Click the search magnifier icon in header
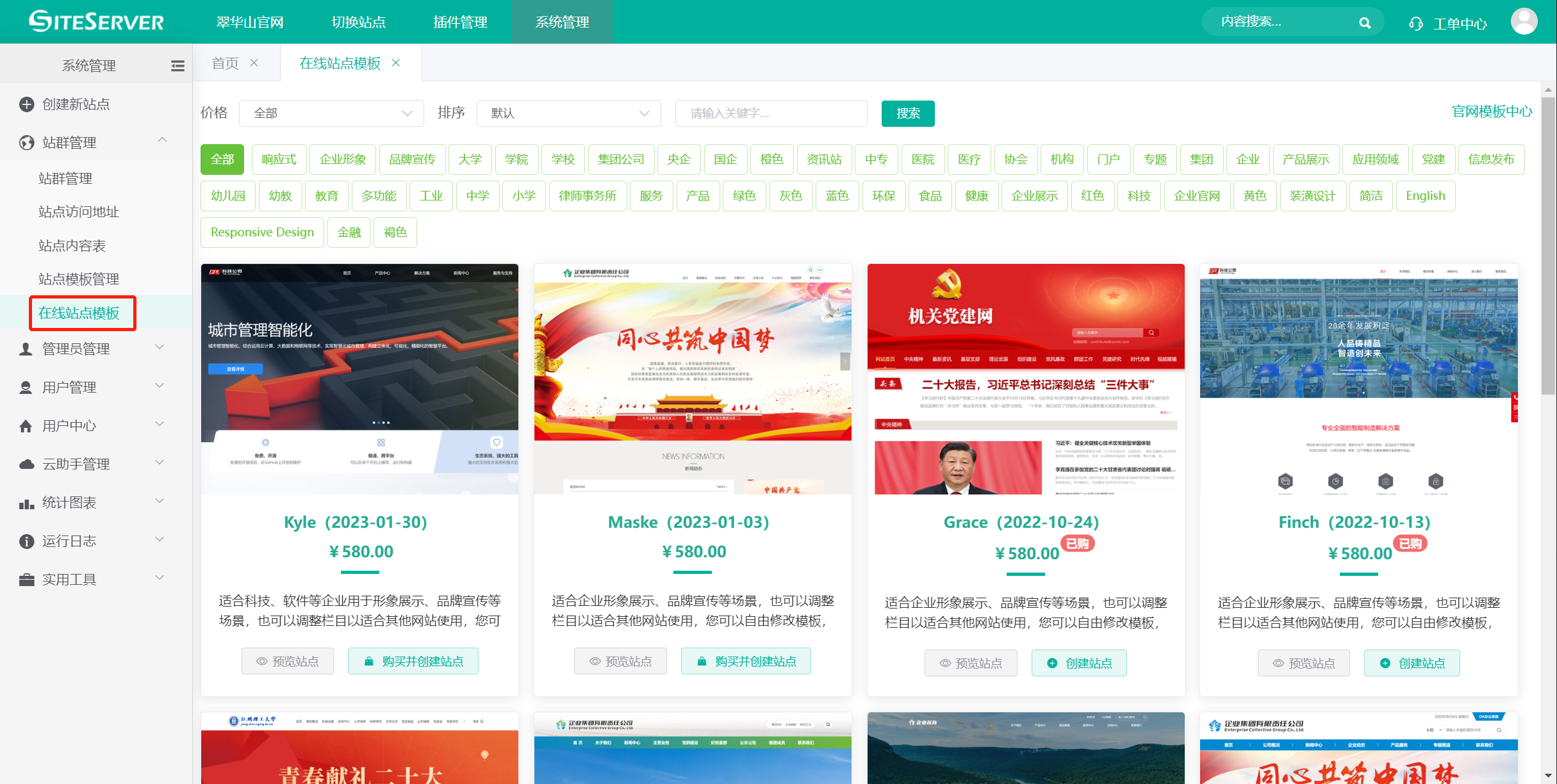1557x784 pixels. point(1365,23)
